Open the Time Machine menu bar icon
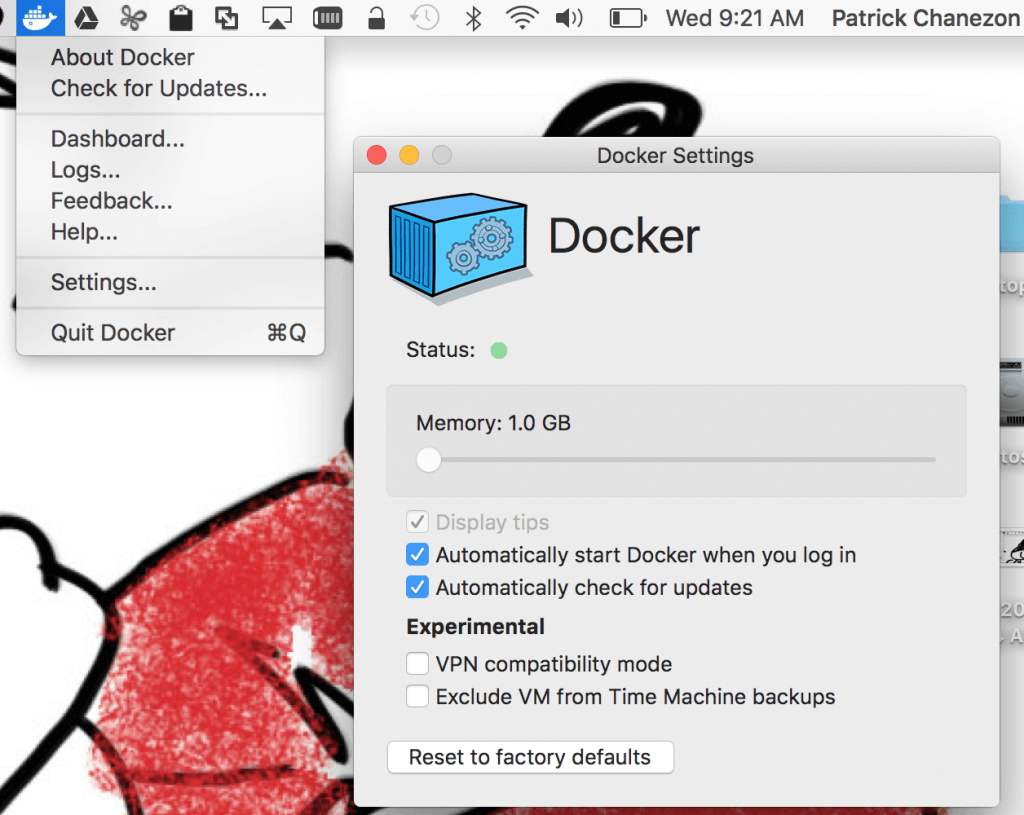The image size is (1024, 815). (424, 18)
